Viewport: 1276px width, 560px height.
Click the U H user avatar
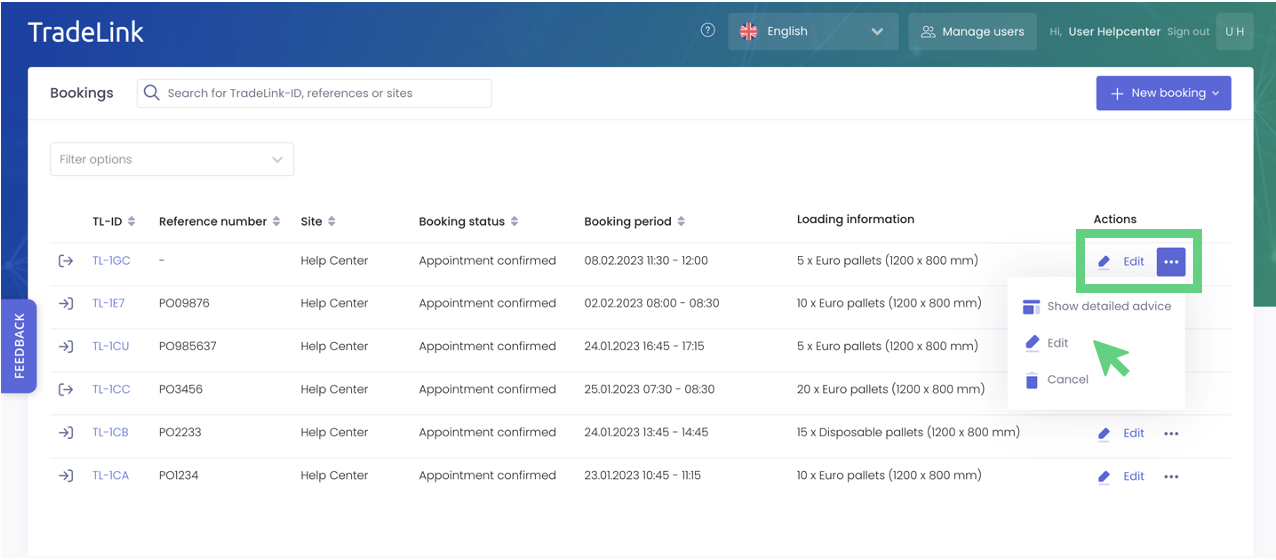[1234, 31]
